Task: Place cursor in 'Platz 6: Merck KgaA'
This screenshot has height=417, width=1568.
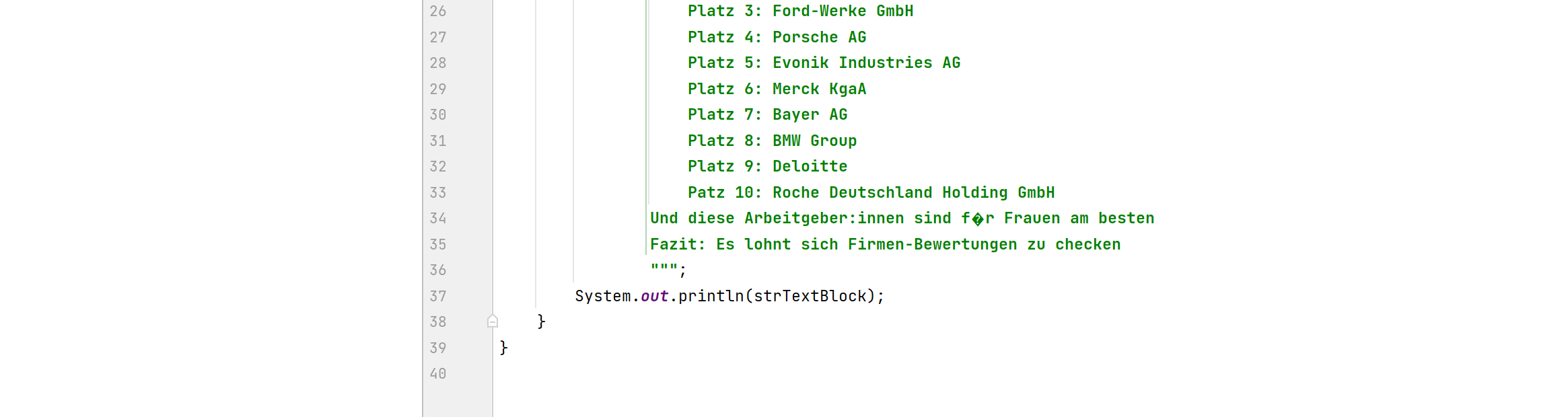Action: click(777, 89)
